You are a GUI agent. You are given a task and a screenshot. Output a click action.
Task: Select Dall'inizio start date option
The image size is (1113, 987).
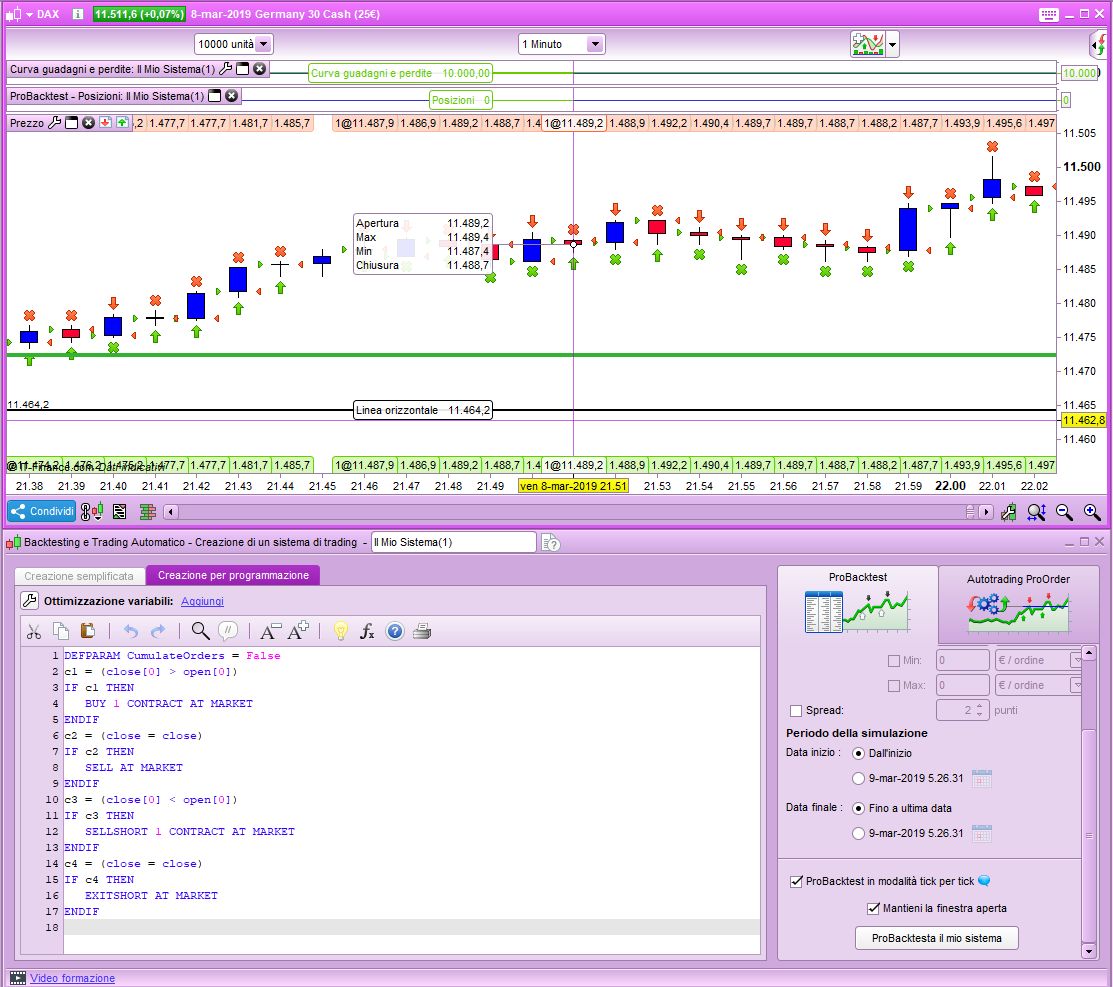[x=859, y=753]
